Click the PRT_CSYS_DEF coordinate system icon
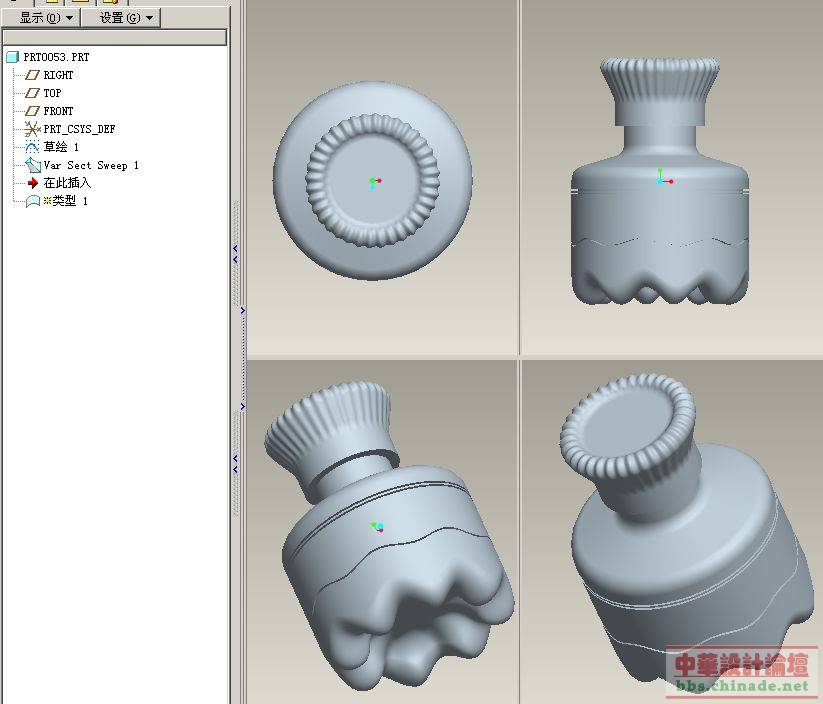823x704 pixels. click(33, 129)
